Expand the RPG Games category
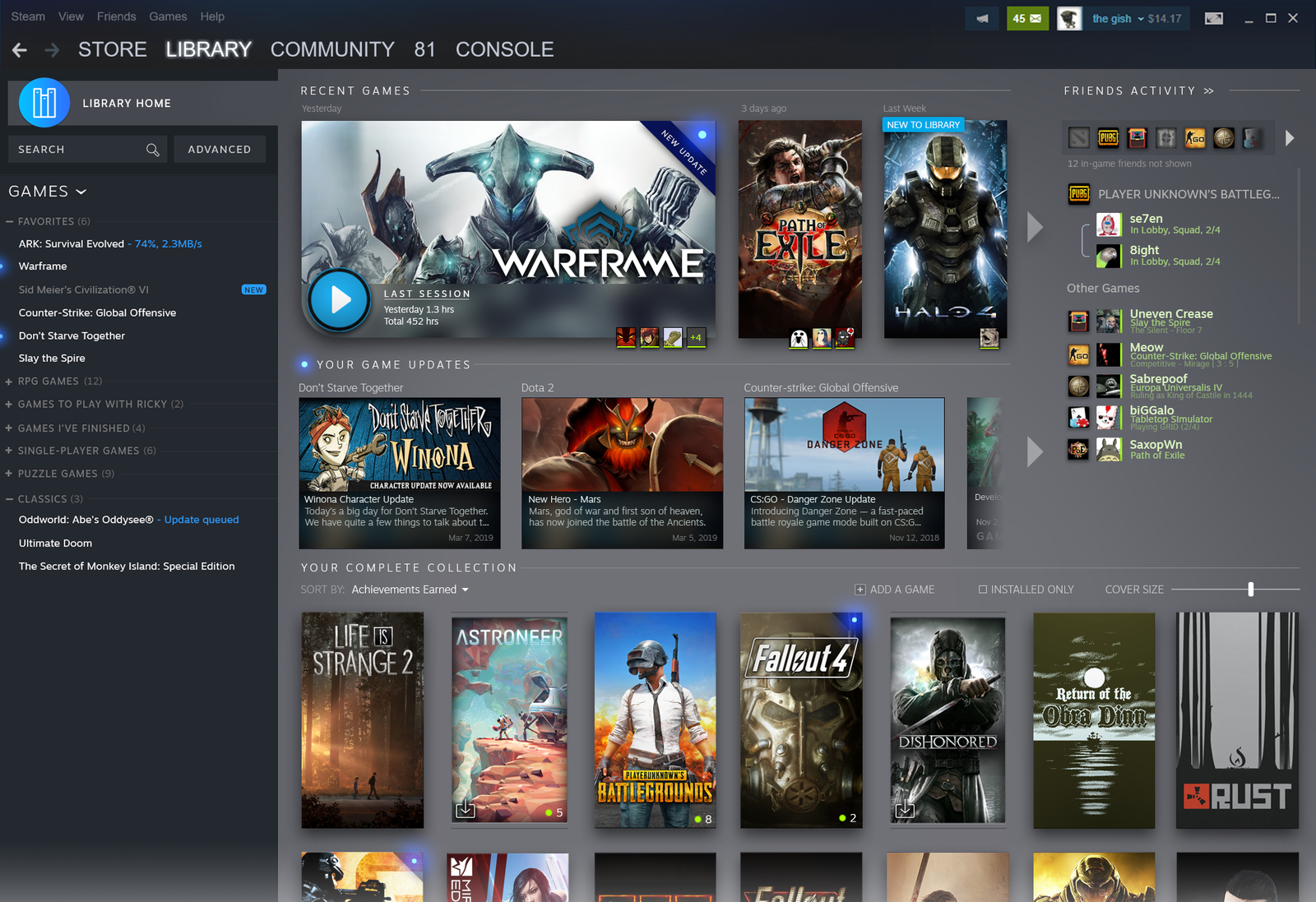1316x902 pixels. point(9,382)
